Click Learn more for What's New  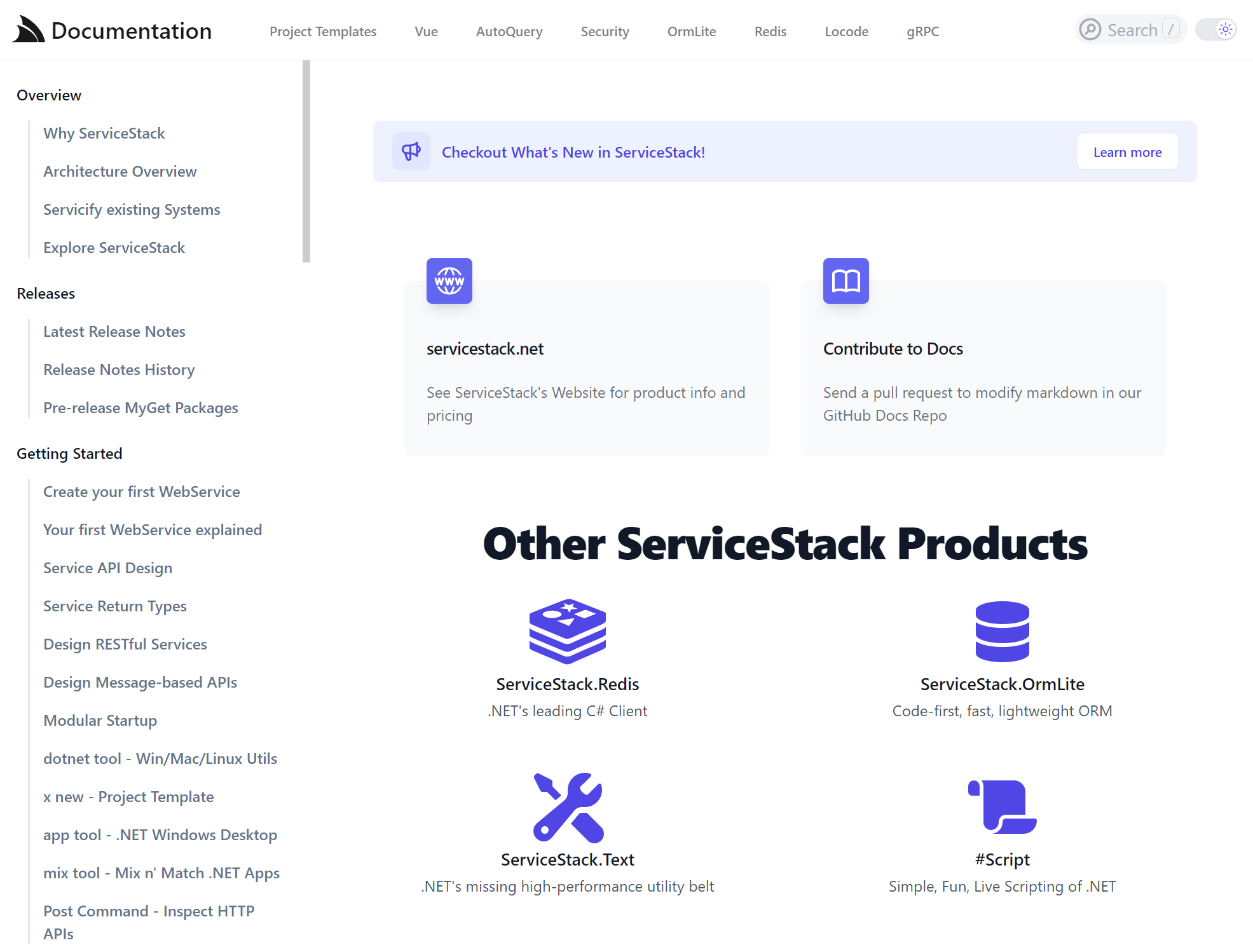point(1127,152)
